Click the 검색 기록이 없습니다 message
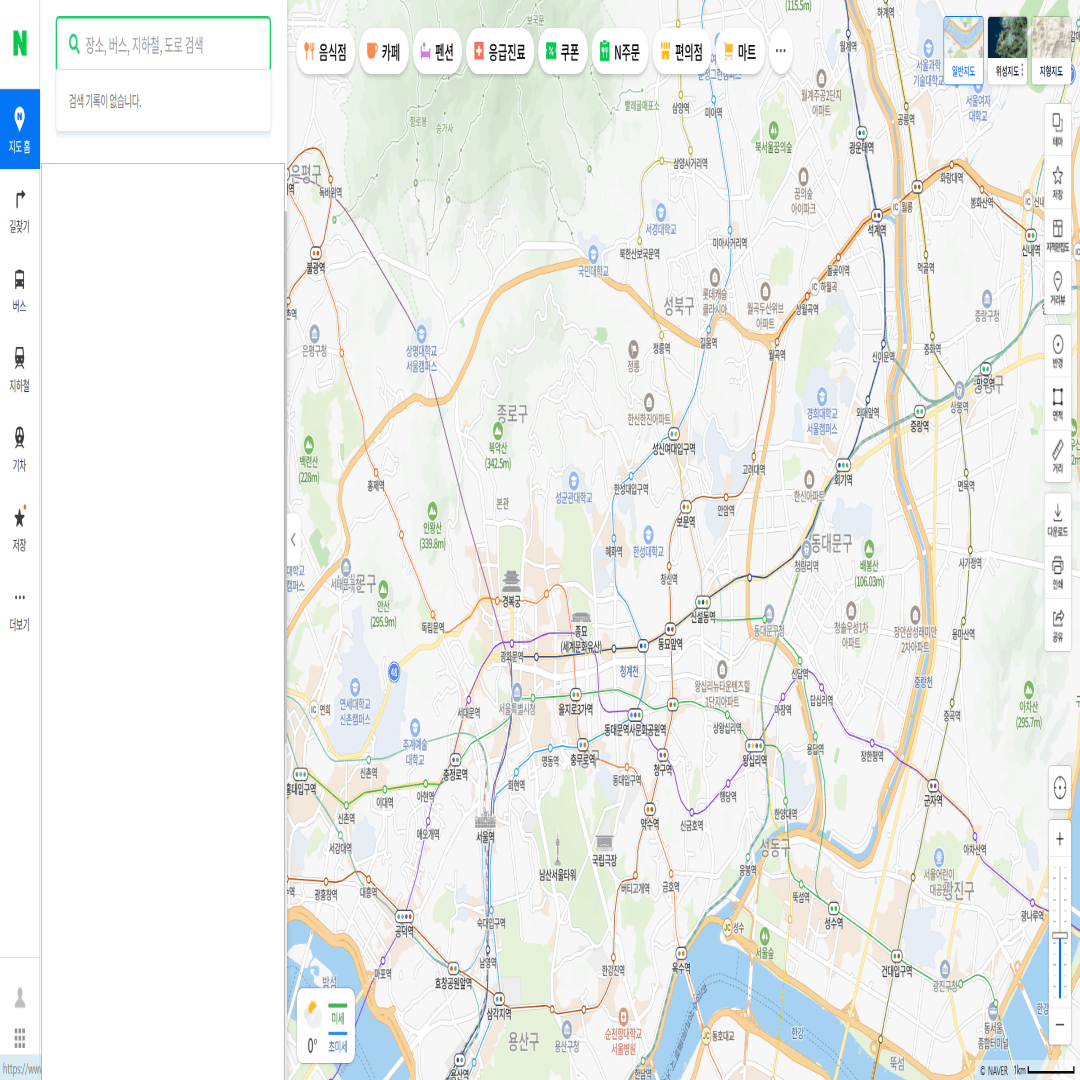Image resolution: width=1080 pixels, height=1080 pixels. tap(105, 102)
